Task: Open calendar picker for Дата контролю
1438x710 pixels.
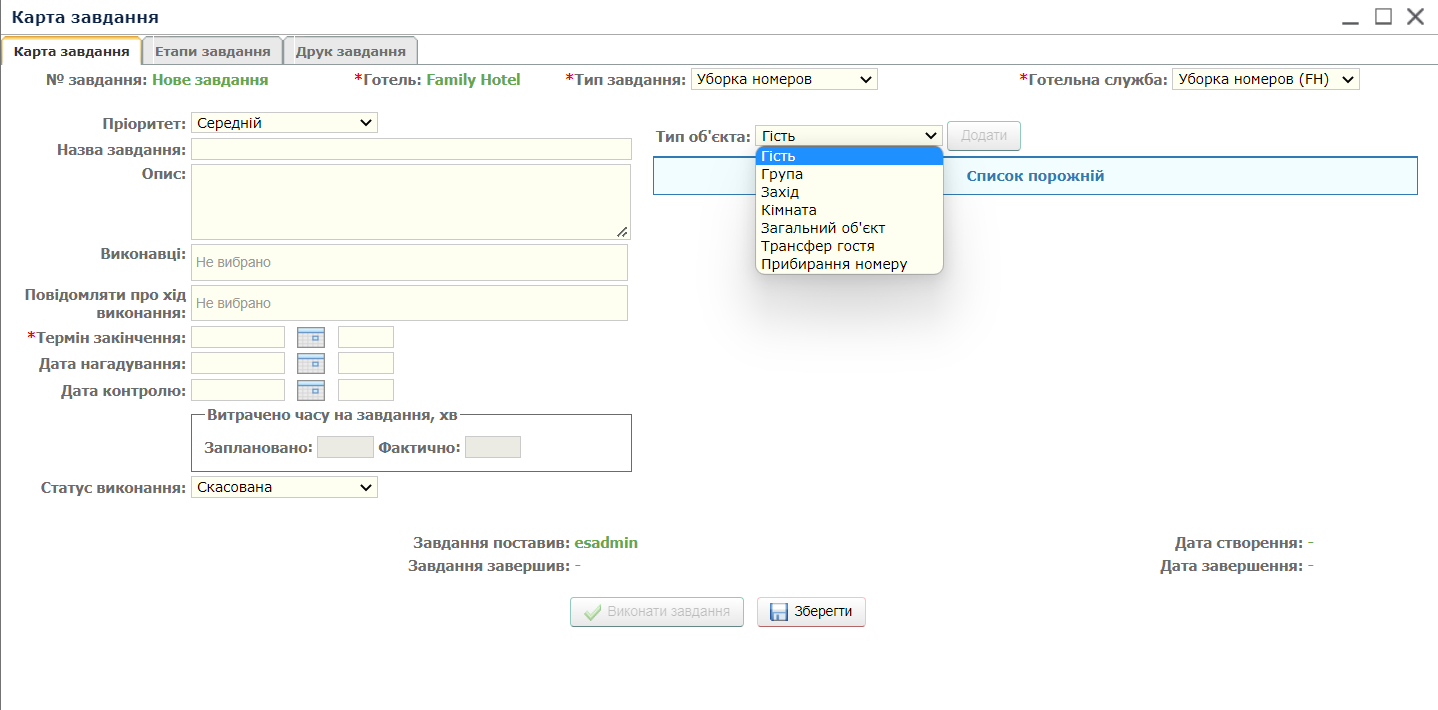Action: 311,390
